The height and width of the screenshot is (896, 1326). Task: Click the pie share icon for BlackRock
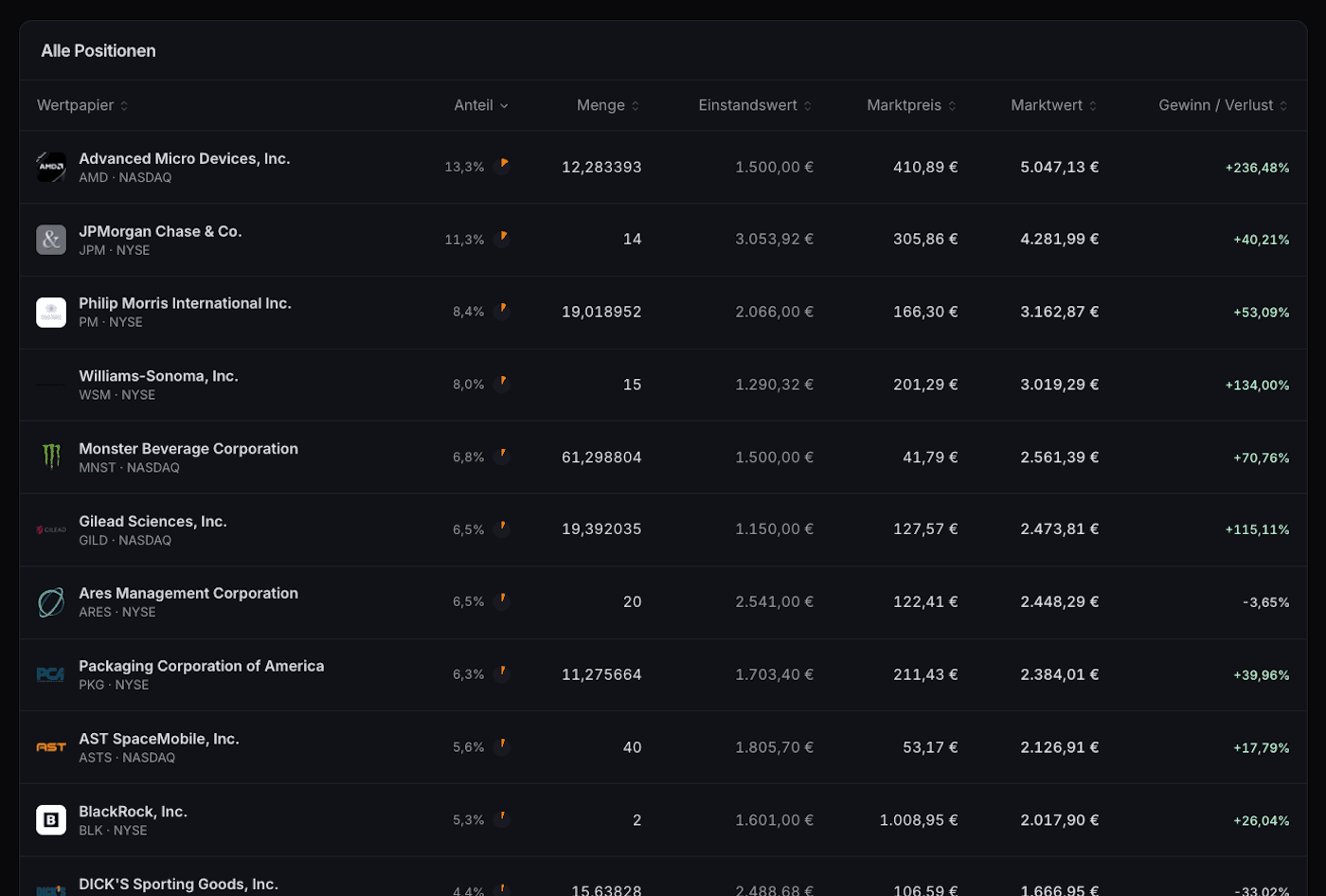tap(502, 819)
